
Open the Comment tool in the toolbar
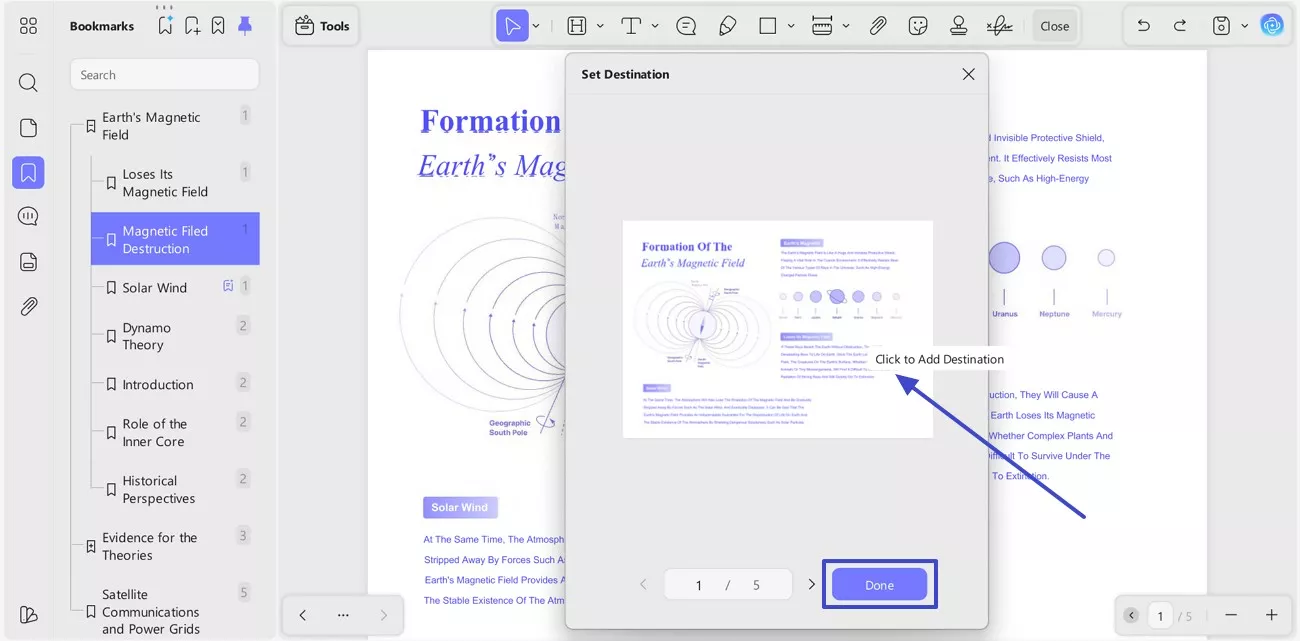(x=685, y=25)
